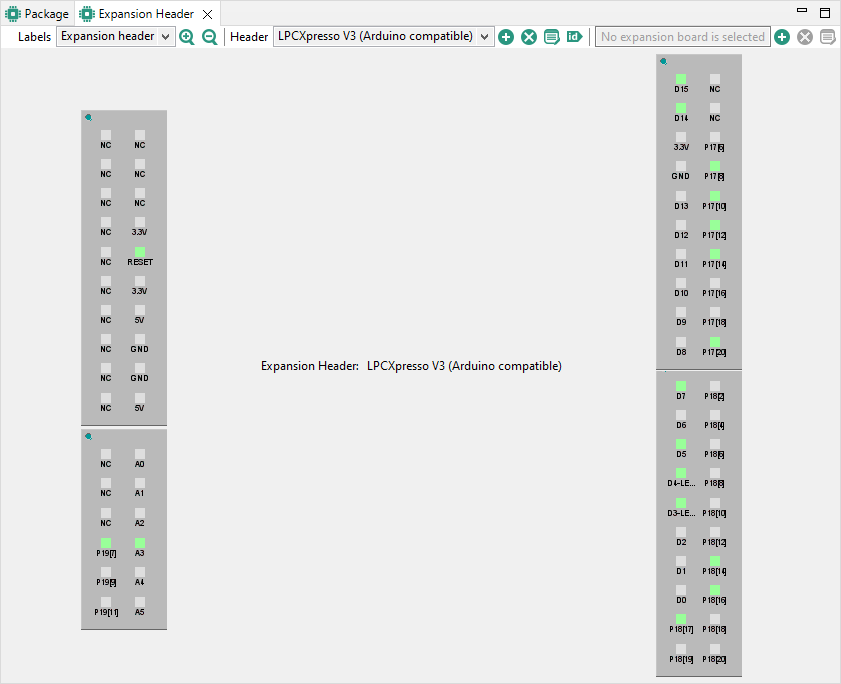Viewport: 841px width, 684px height.
Task: Close the Expansion Header tab
Action: (x=207, y=14)
